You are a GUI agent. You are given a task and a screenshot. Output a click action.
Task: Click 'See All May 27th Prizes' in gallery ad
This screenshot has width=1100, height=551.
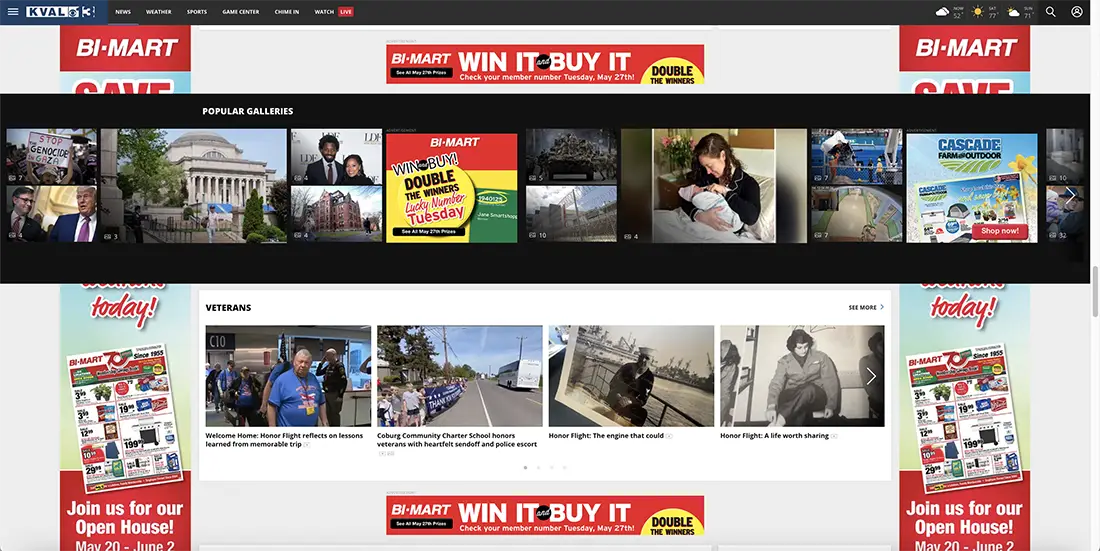429,231
